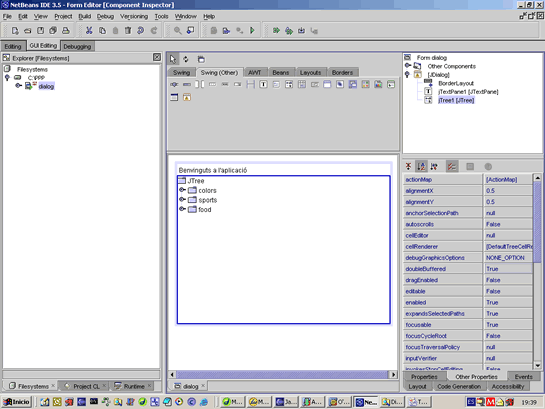The image size is (545, 409).
Task: Expand Other Components in inspector
Action: click(408, 65)
